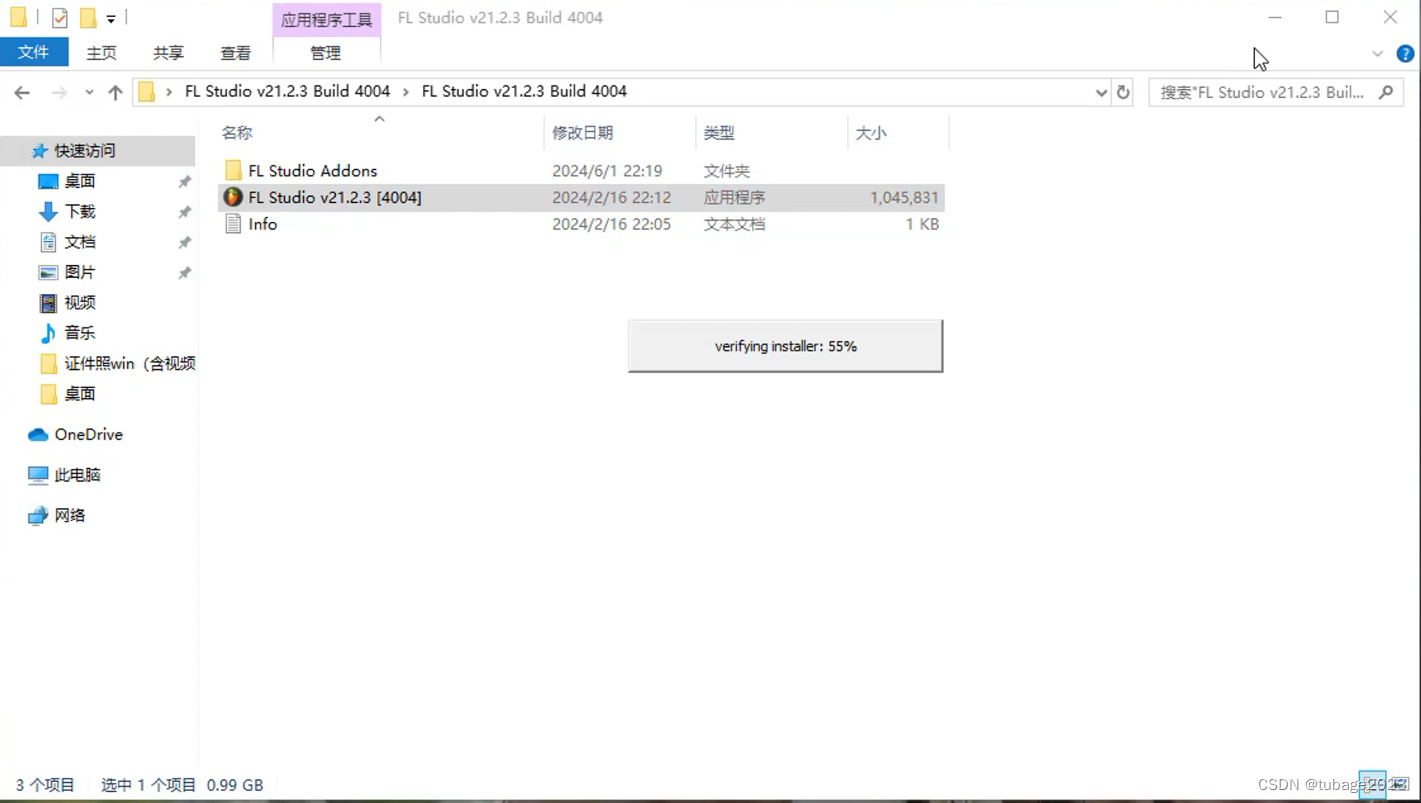Click first breadcrumb FL Studio v21.2.3 Build 4004
This screenshot has width=1421, height=803.
(x=287, y=91)
